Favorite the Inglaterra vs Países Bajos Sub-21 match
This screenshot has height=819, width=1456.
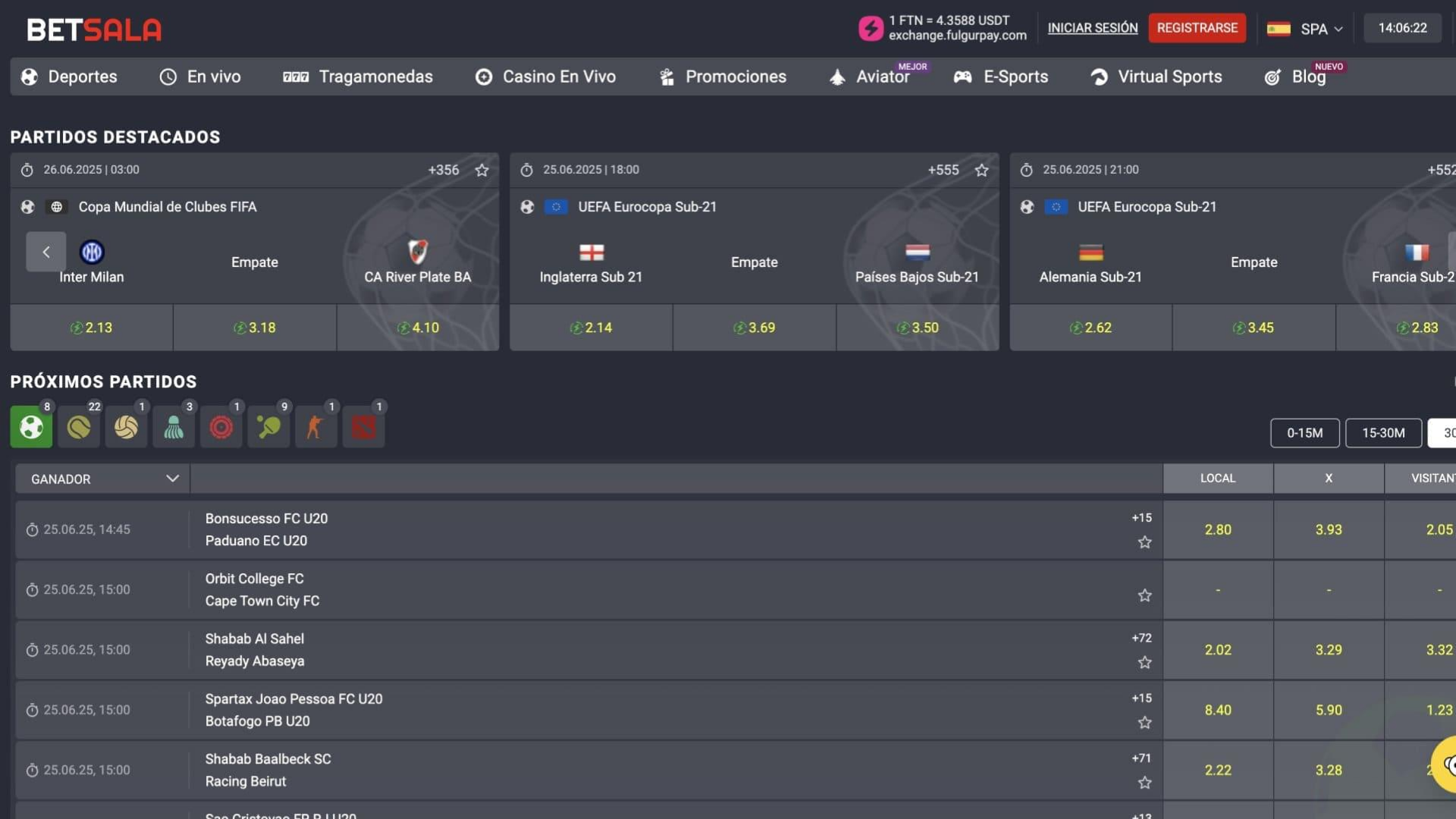pos(982,170)
